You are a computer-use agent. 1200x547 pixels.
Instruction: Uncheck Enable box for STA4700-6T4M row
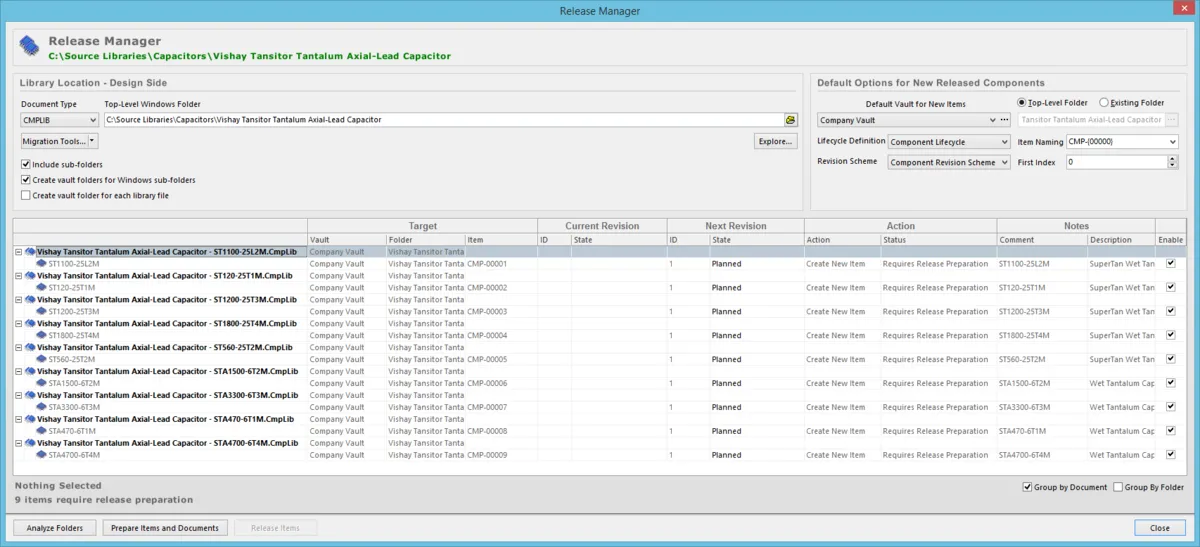[x=1171, y=456]
